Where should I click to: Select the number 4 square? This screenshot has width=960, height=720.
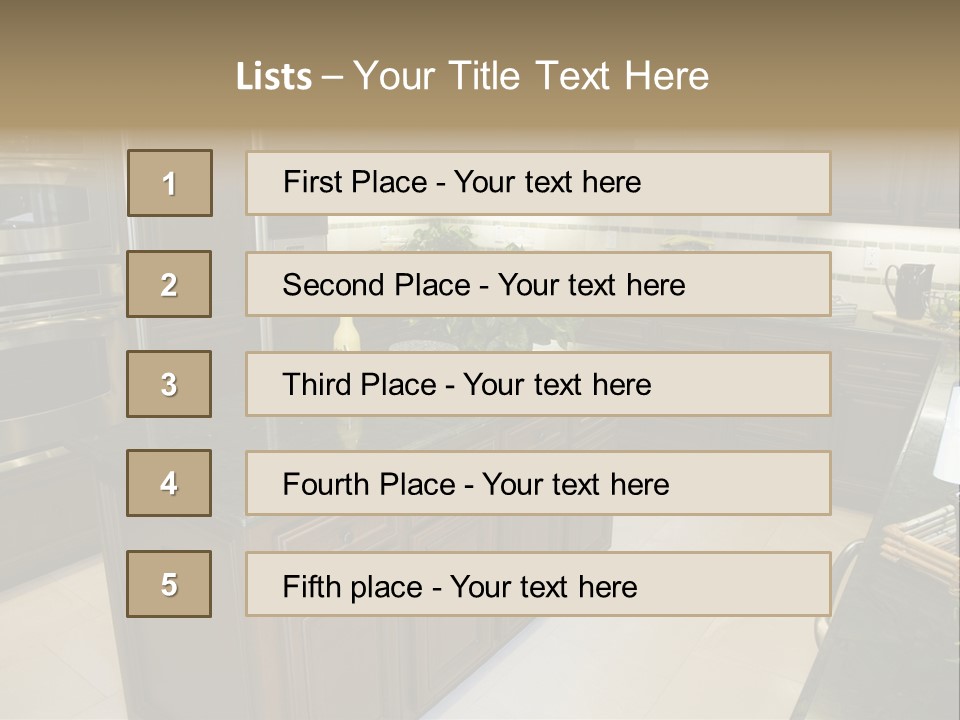point(169,483)
